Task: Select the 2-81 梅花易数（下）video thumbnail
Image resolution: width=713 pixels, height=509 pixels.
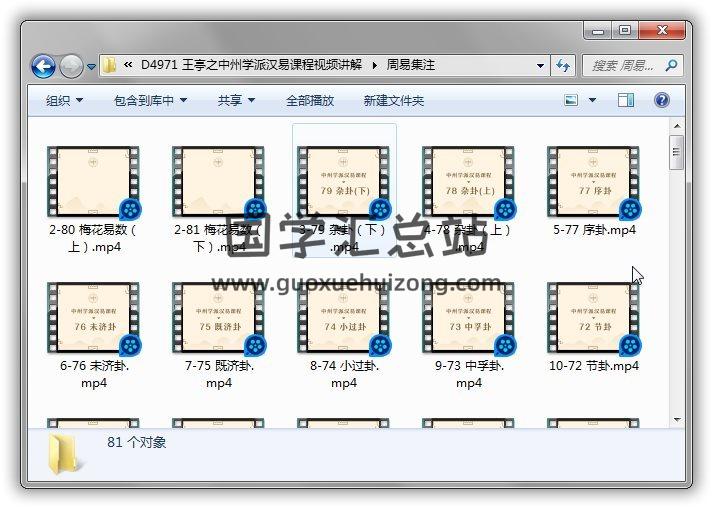Action: pos(219,181)
